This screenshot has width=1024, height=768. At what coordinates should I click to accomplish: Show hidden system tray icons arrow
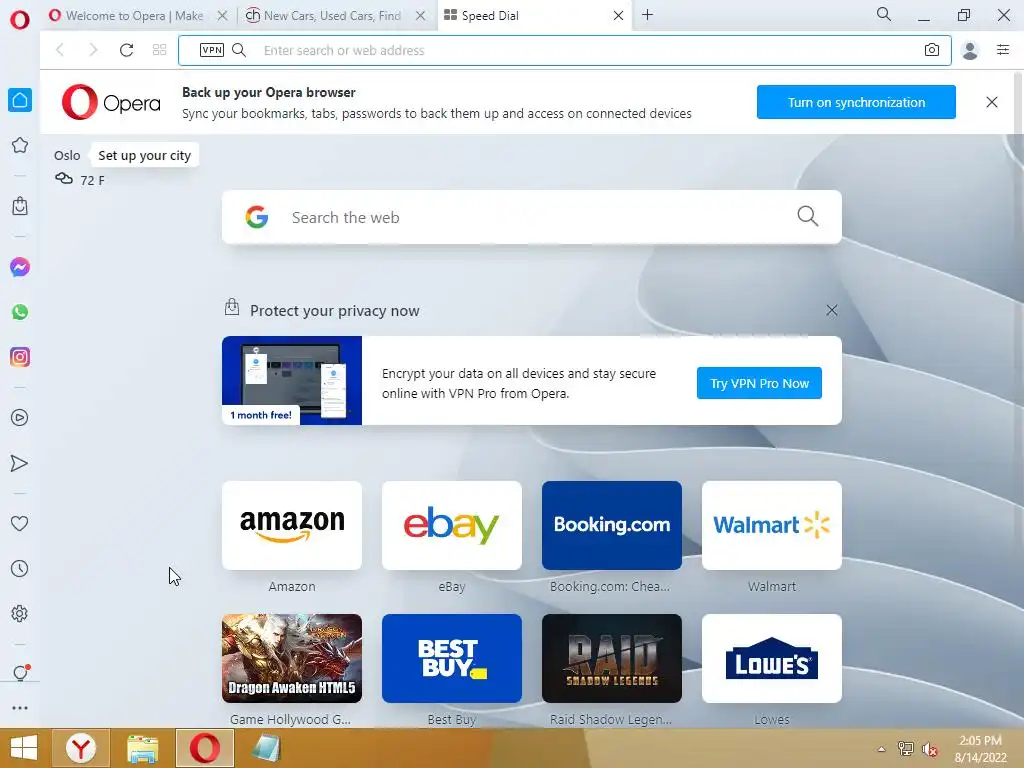[881, 749]
